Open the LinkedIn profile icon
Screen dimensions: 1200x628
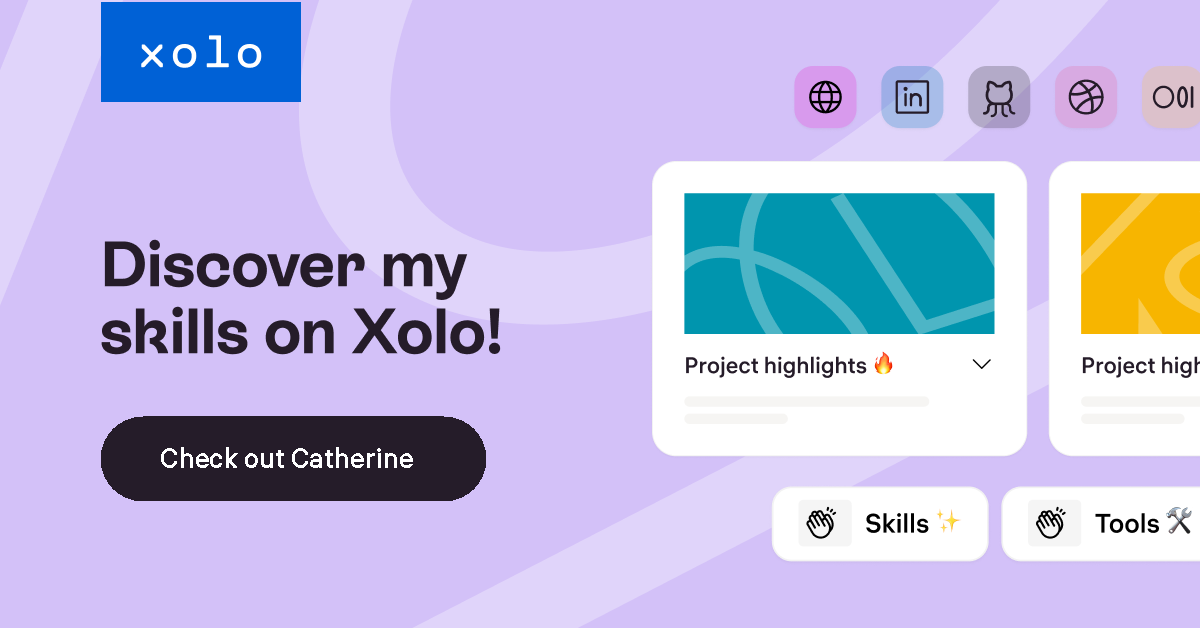(x=912, y=97)
